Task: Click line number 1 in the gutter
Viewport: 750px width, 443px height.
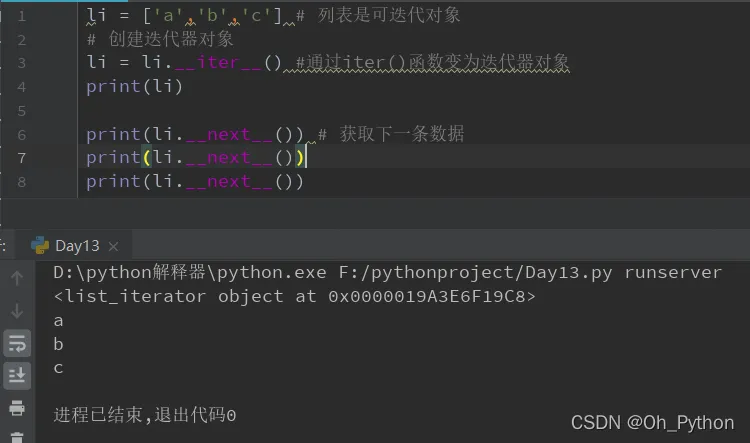Action: pos(22,16)
